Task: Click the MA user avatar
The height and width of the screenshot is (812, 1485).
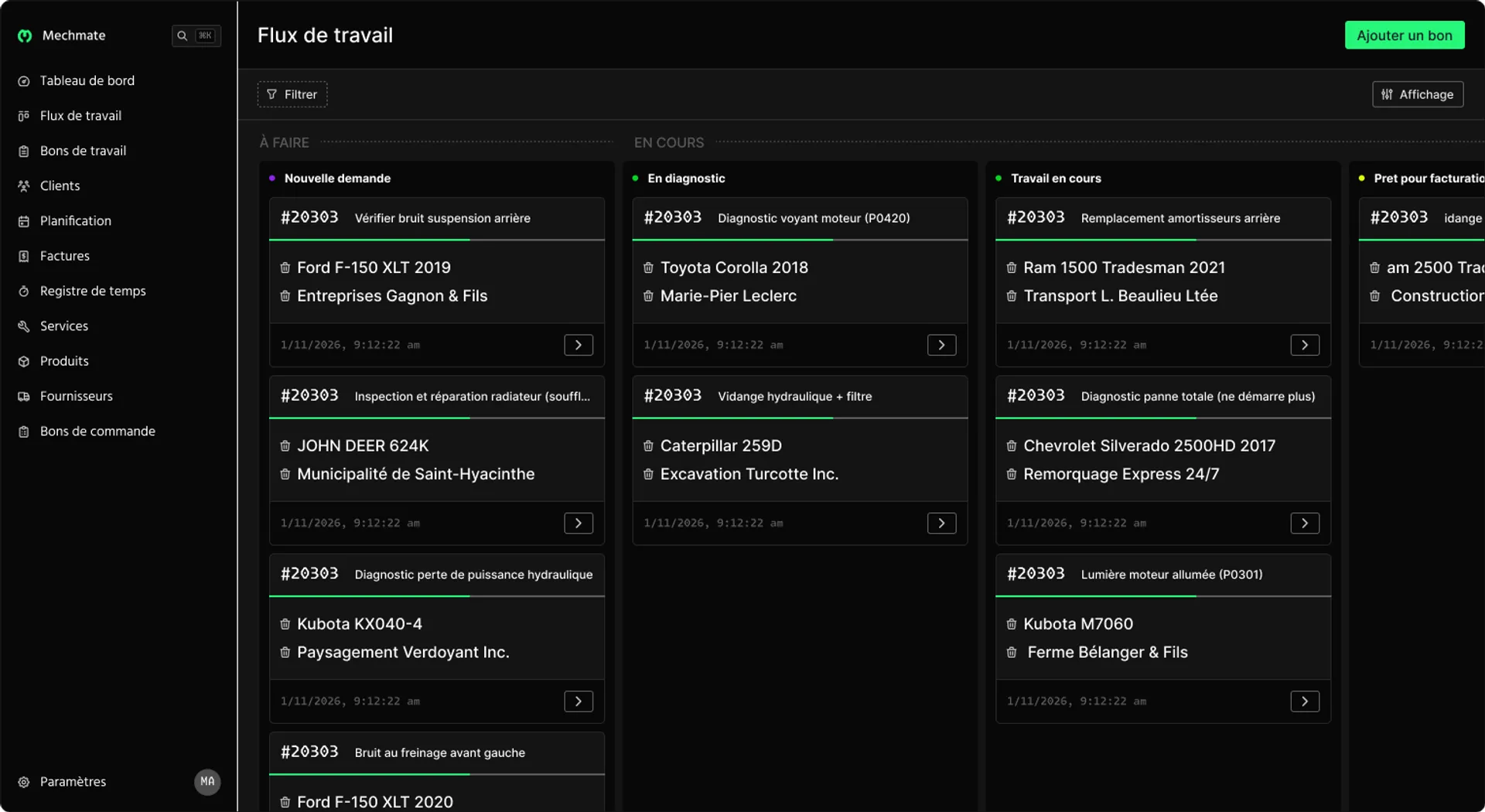Action: tap(207, 782)
